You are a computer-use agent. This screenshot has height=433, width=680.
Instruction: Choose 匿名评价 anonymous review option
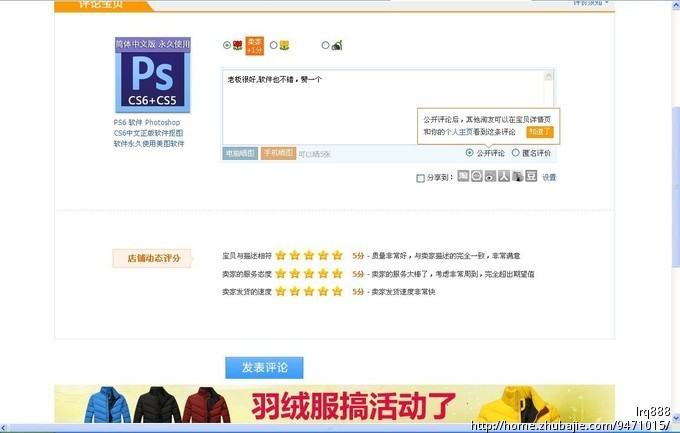[x=515, y=153]
